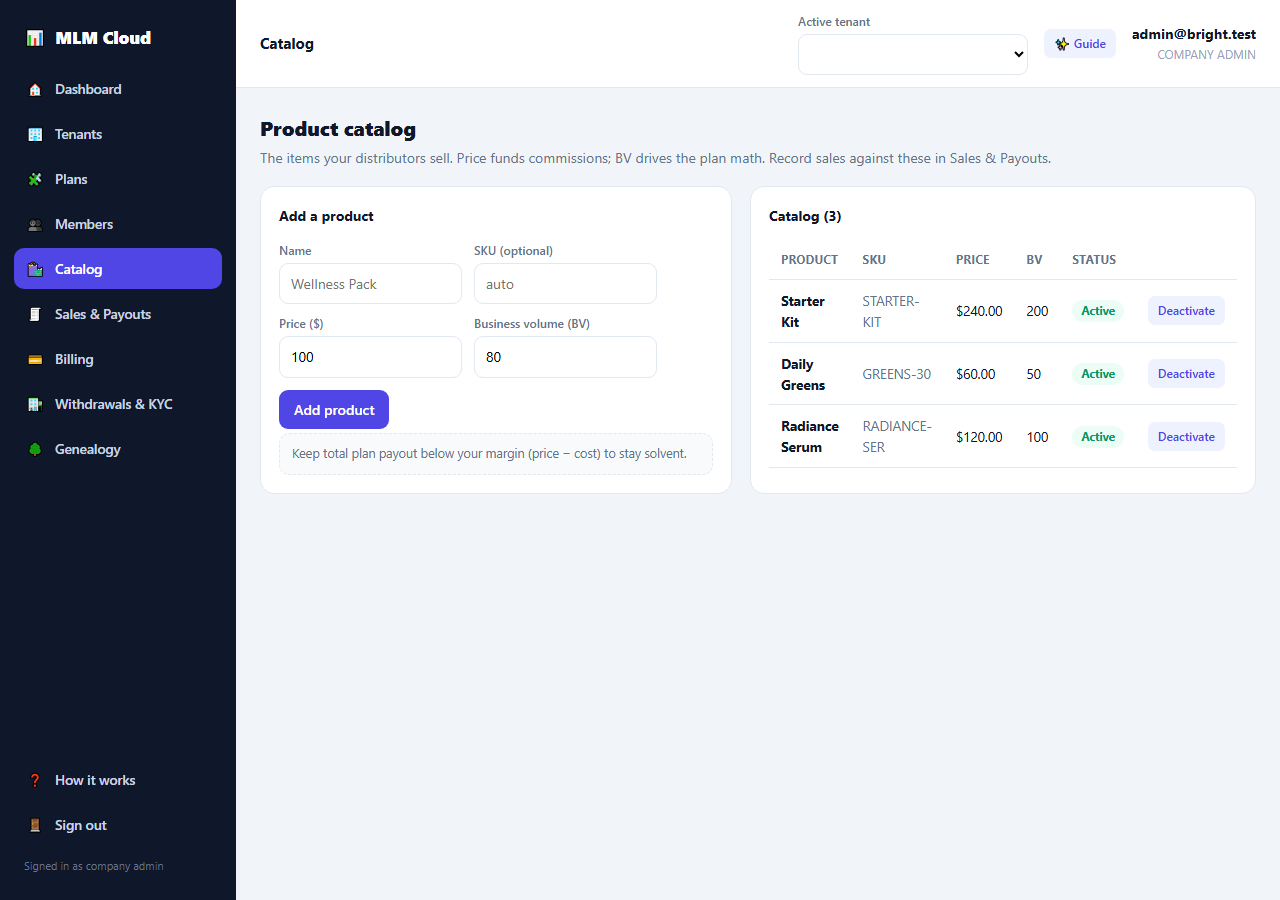Viewport: 1280px width, 900px height.
Task: Open Withdrawals & KYC
Action: [x=118, y=404]
